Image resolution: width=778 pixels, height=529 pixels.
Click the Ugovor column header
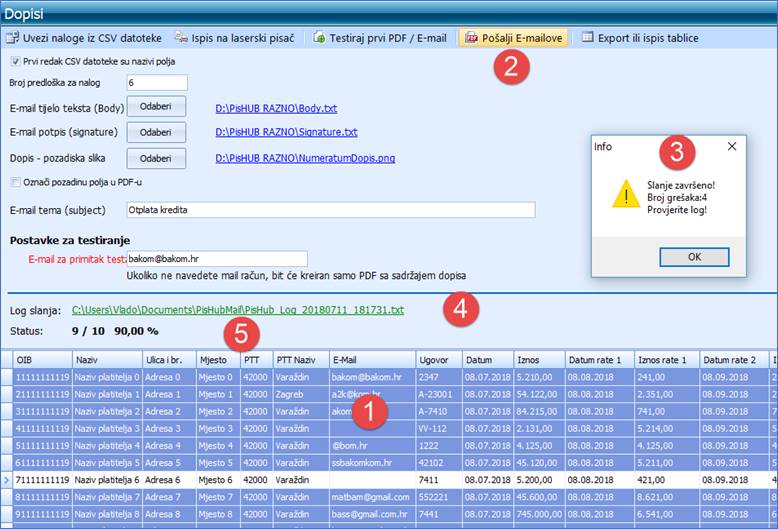(439, 360)
